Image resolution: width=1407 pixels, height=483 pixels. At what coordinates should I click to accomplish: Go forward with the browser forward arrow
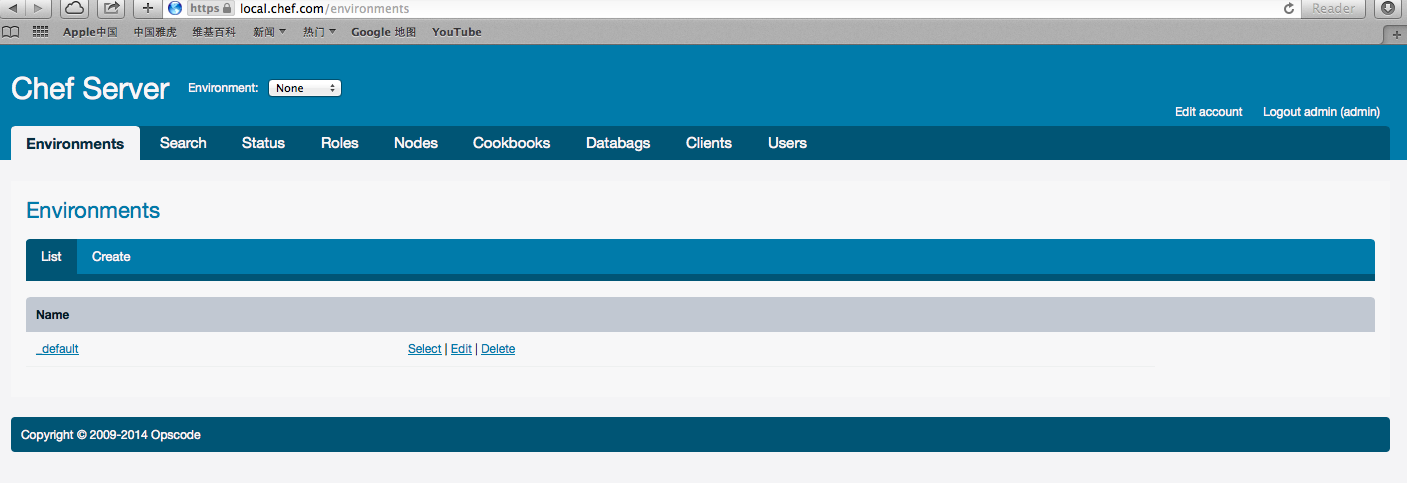(x=38, y=8)
